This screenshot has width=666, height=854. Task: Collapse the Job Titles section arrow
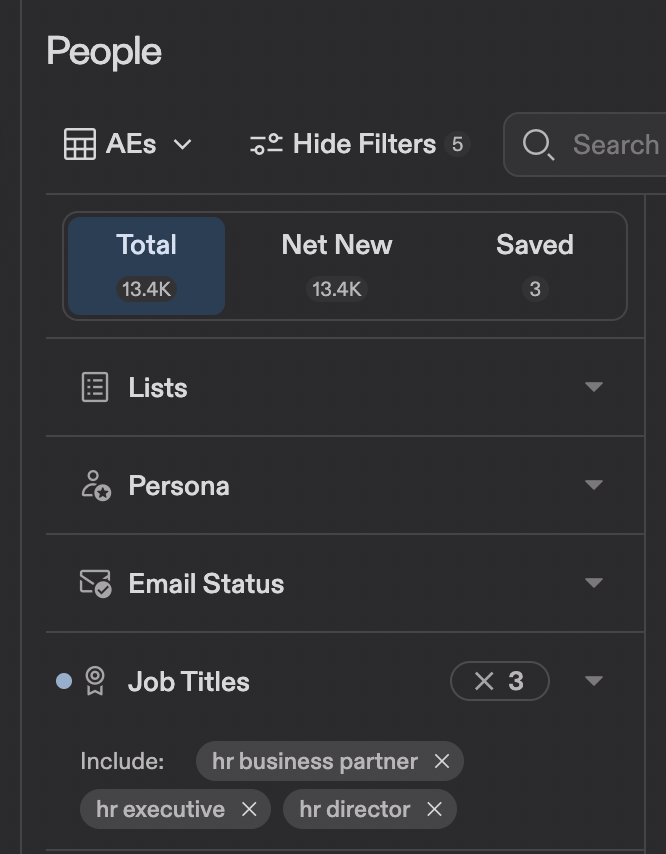(x=594, y=681)
